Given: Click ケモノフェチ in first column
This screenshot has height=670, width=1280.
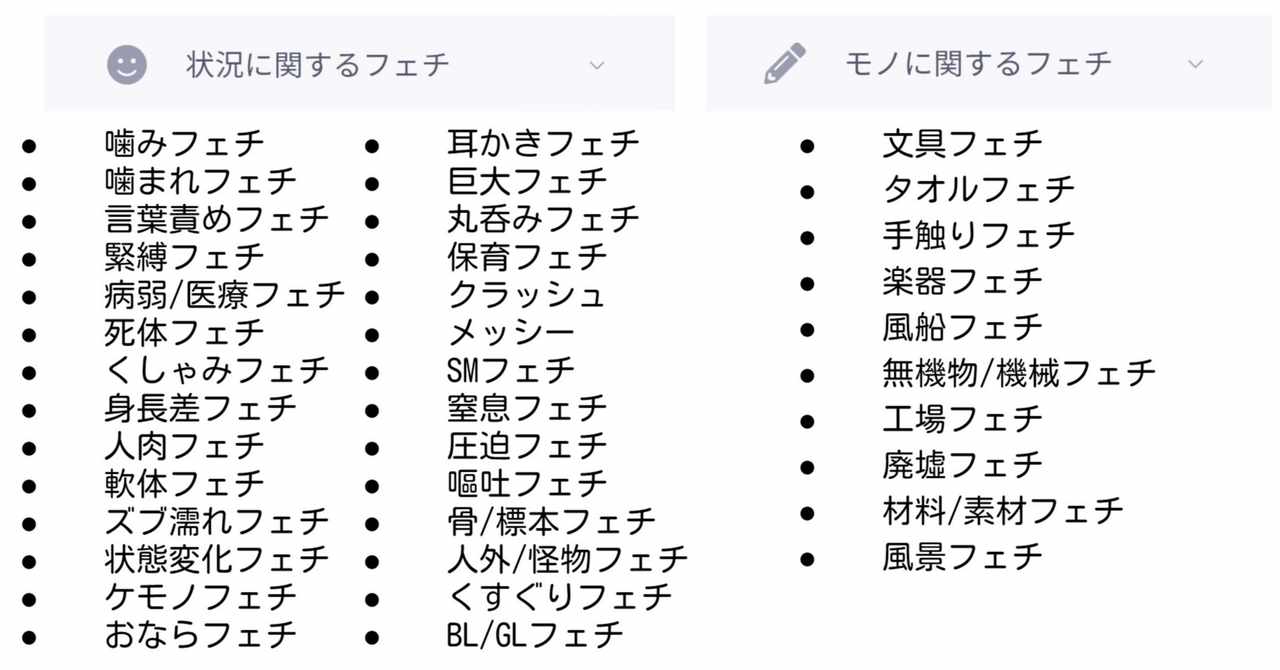Looking at the screenshot, I should (200, 597).
